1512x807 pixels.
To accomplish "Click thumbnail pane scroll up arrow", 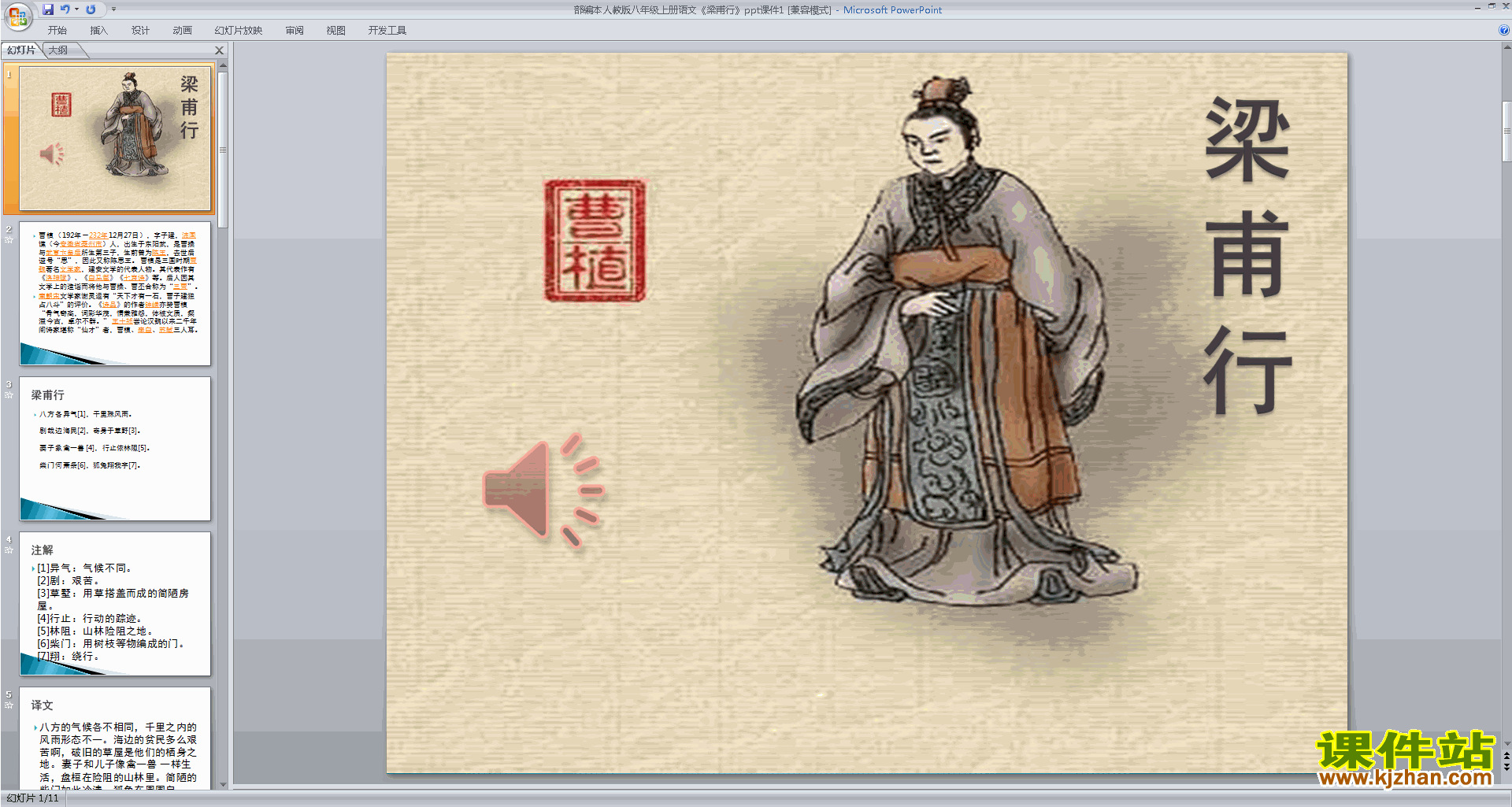I will (x=223, y=66).
